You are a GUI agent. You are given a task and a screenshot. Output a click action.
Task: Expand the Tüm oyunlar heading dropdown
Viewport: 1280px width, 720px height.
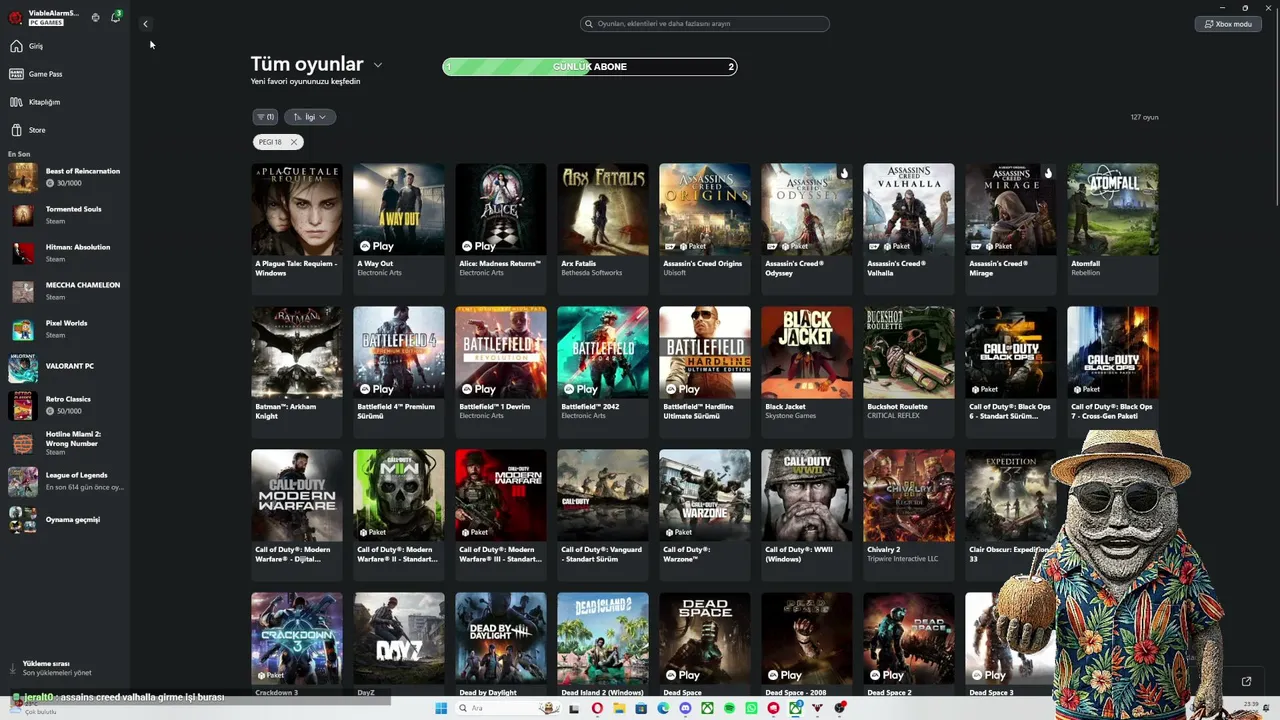pyautogui.click(x=377, y=65)
